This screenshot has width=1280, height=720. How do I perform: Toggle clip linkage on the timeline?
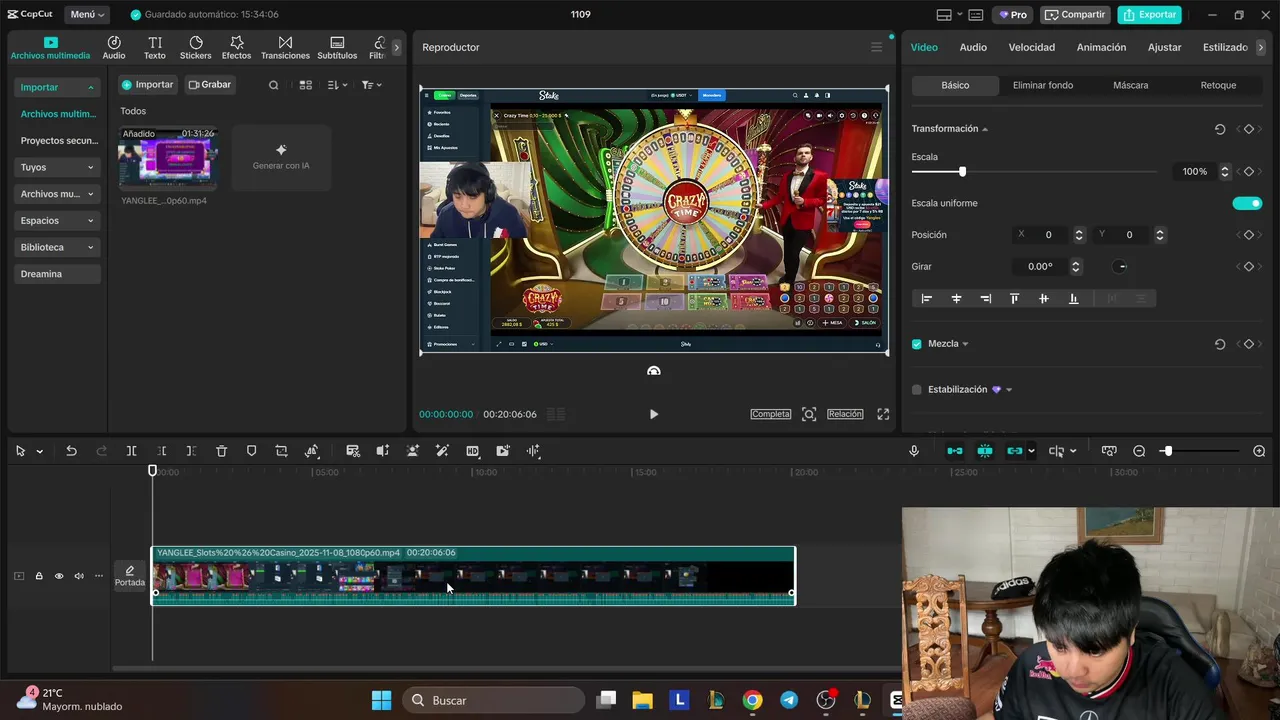click(x=1015, y=451)
